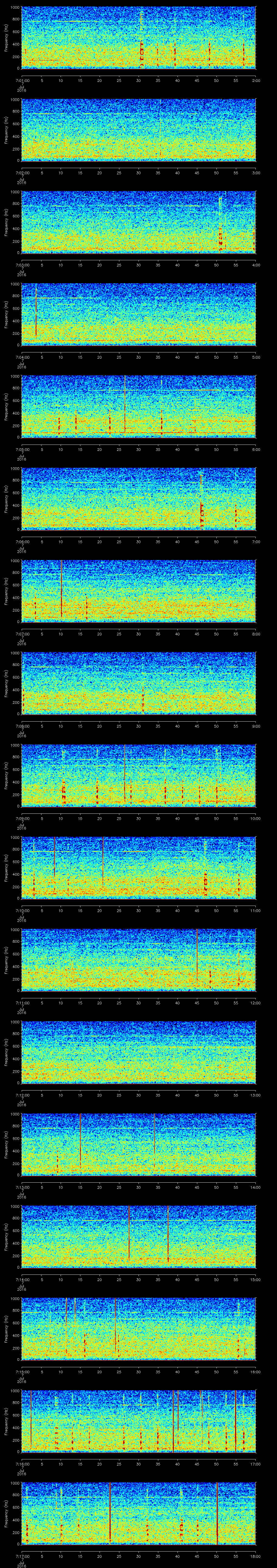Screen dimensions: 277x1568
Task: Click the 7:04:00 start time label
Action: tap(22, 357)
